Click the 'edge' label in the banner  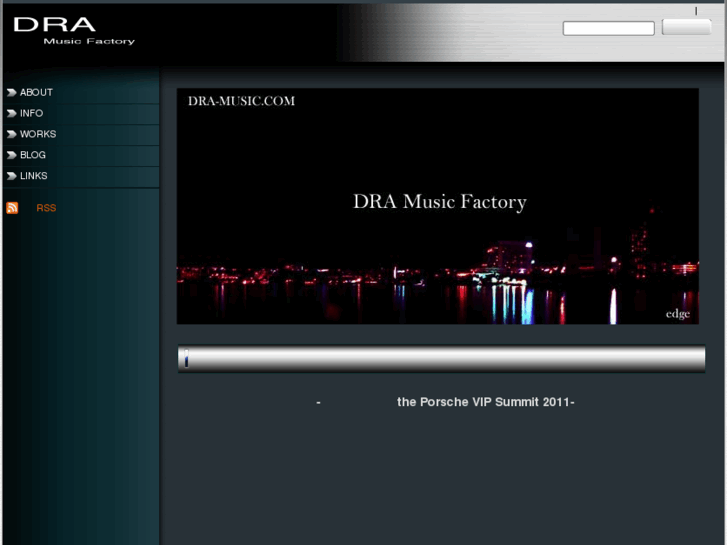[678, 314]
